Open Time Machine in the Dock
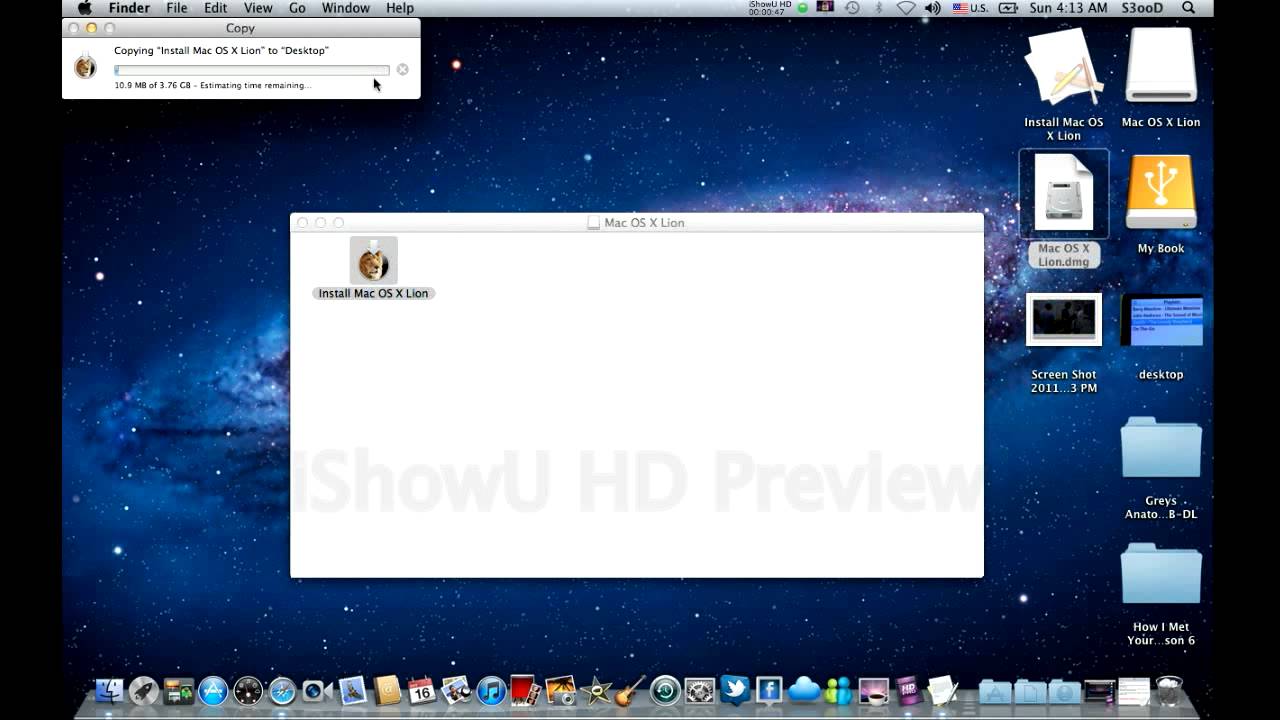The height and width of the screenshot is (720, 1280). coord(665,690)
